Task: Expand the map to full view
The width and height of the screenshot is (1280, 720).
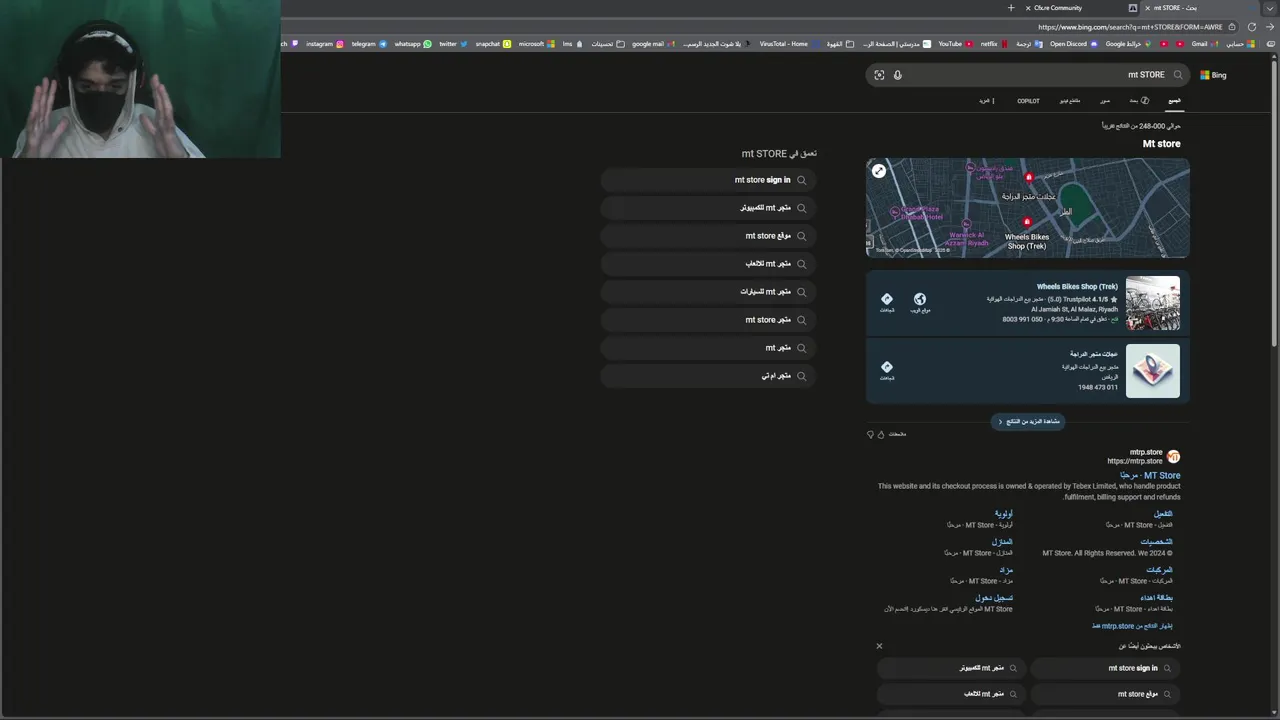Action: tap(879, 171)
